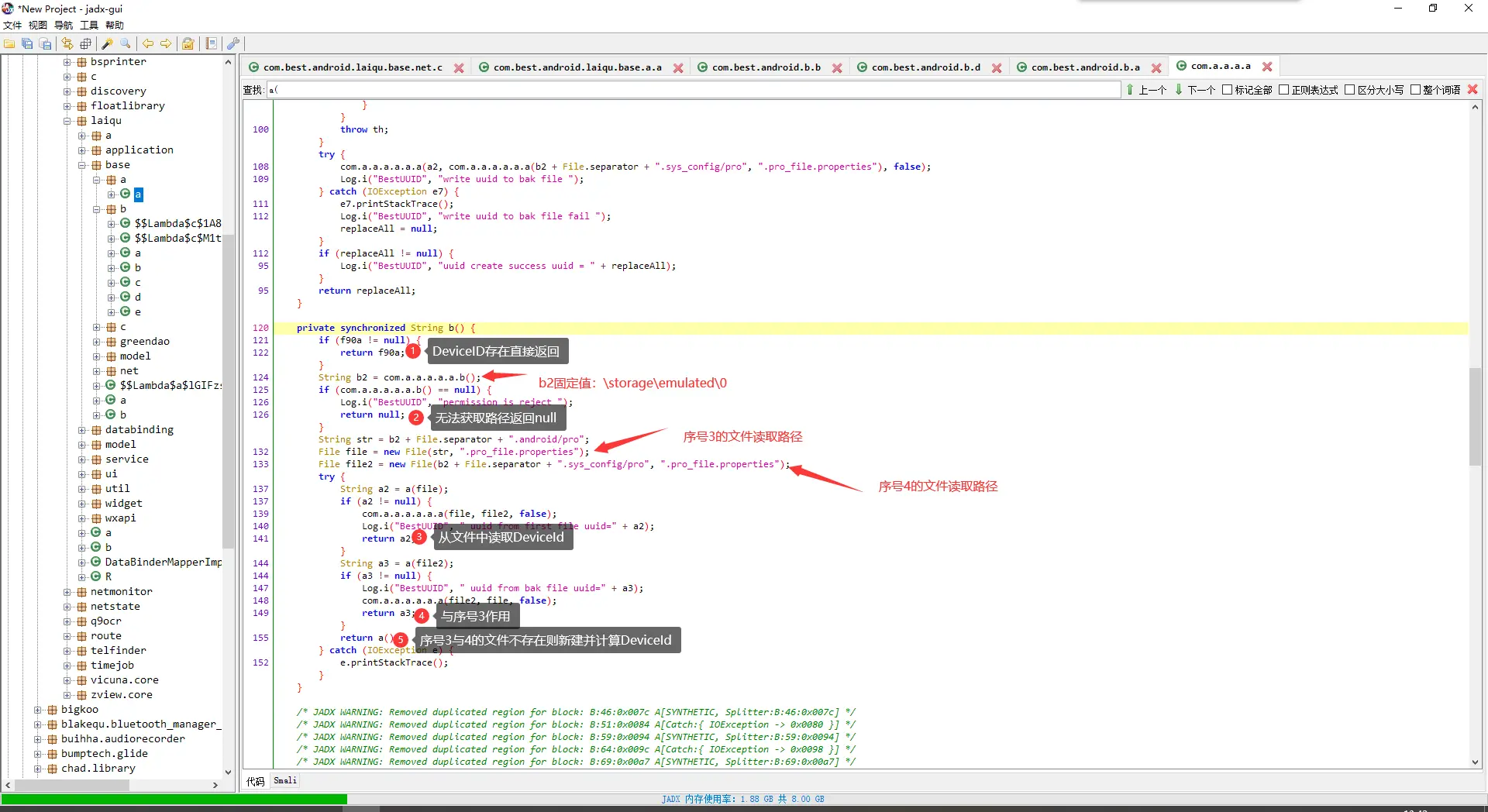Viewport: 1488px width, 812px height.
Task: Switch to the Smali view tab
Action: [285, 781]
